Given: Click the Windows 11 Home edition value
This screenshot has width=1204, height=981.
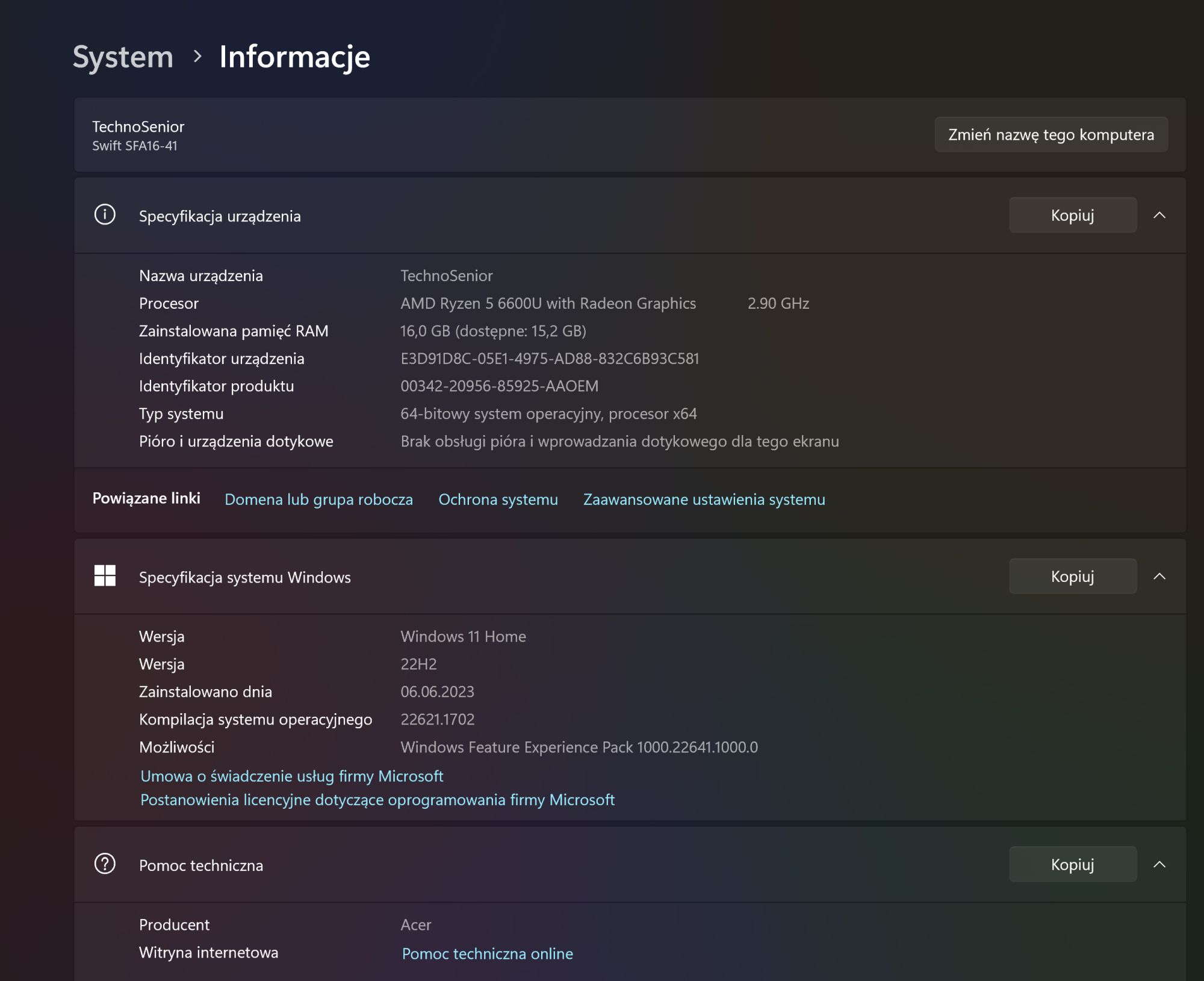Looking at the screenshot, I should [464, 637].
